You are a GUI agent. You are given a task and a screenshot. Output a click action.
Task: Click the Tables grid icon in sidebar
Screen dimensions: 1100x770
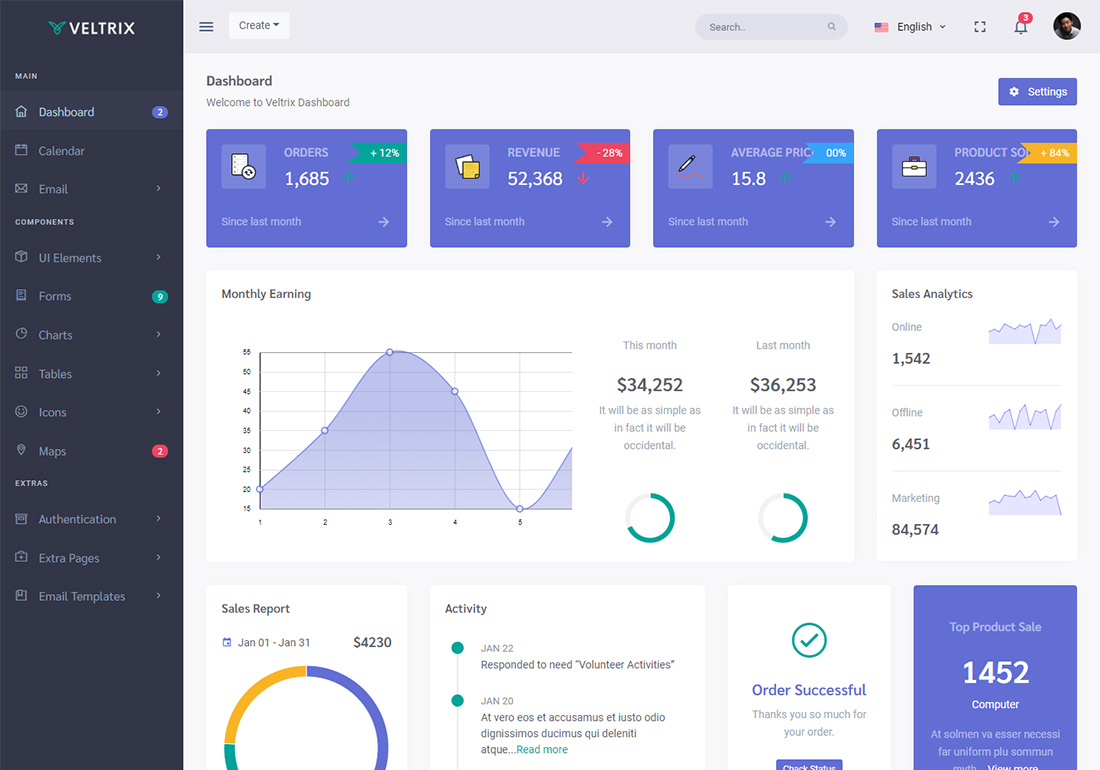[x=21, y=373]
